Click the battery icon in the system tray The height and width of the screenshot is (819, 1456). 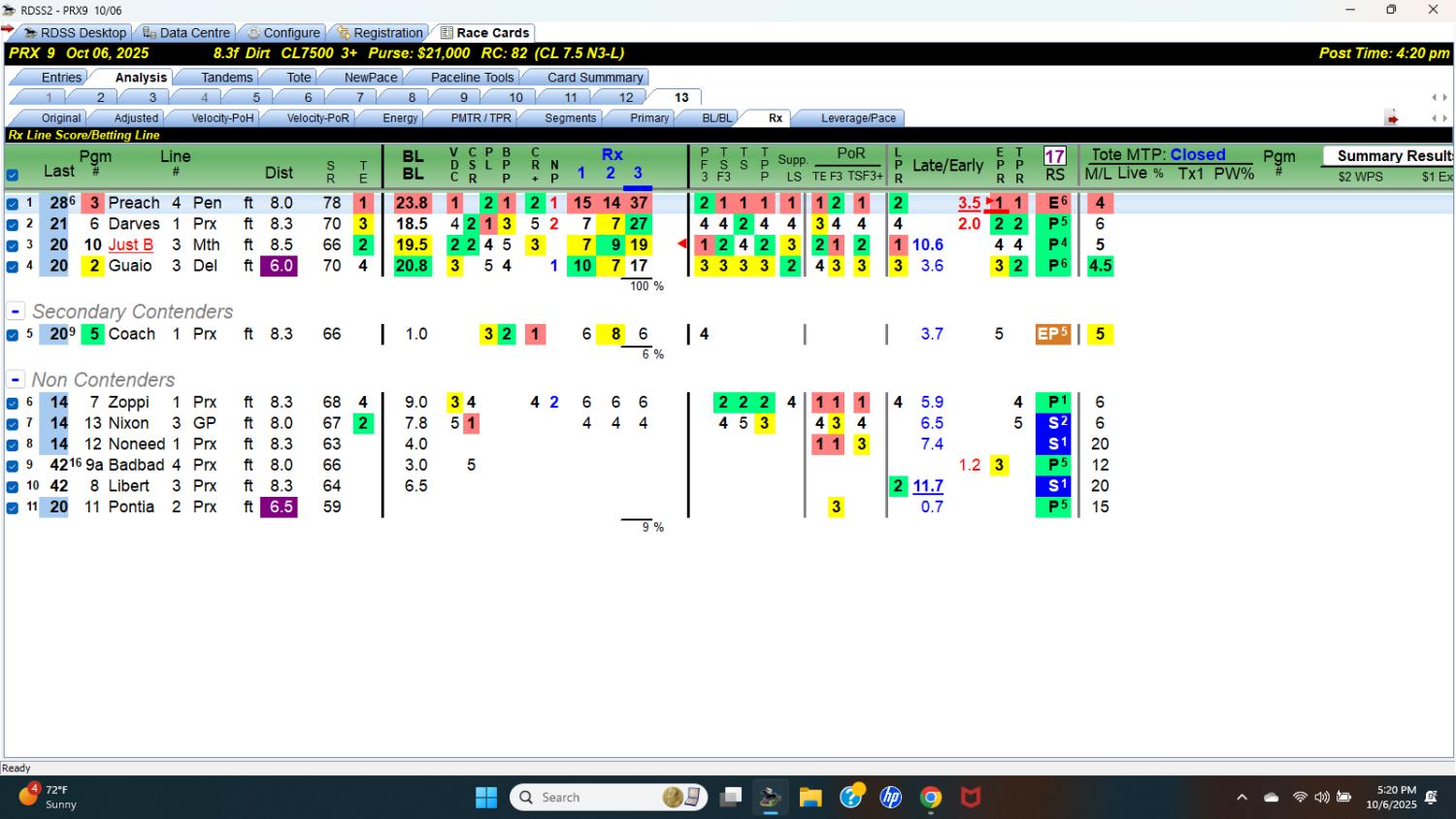pyautogui.click(x=1344, y=798)
